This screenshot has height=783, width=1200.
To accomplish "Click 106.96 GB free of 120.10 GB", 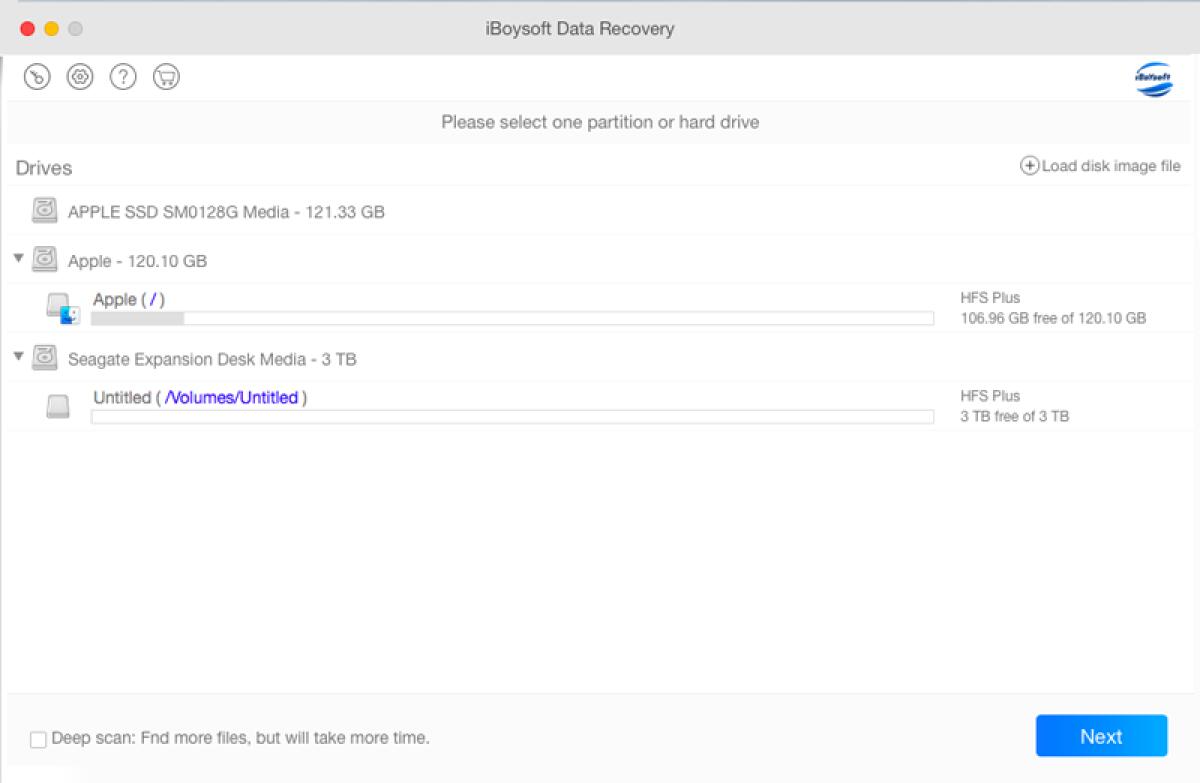I will click(x=1053, y=319).
